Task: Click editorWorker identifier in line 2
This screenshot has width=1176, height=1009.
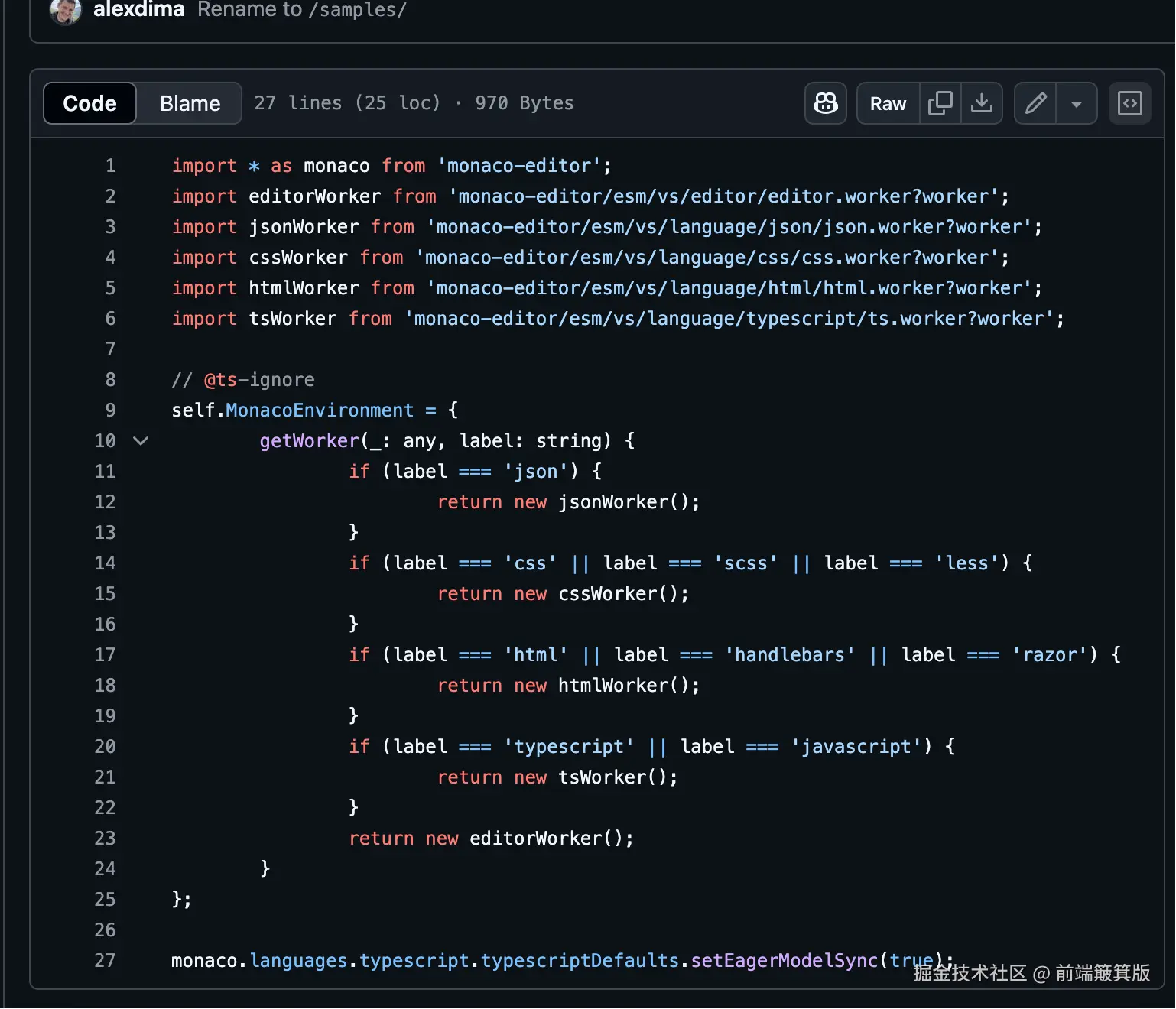Action: [x=315, y=196]
